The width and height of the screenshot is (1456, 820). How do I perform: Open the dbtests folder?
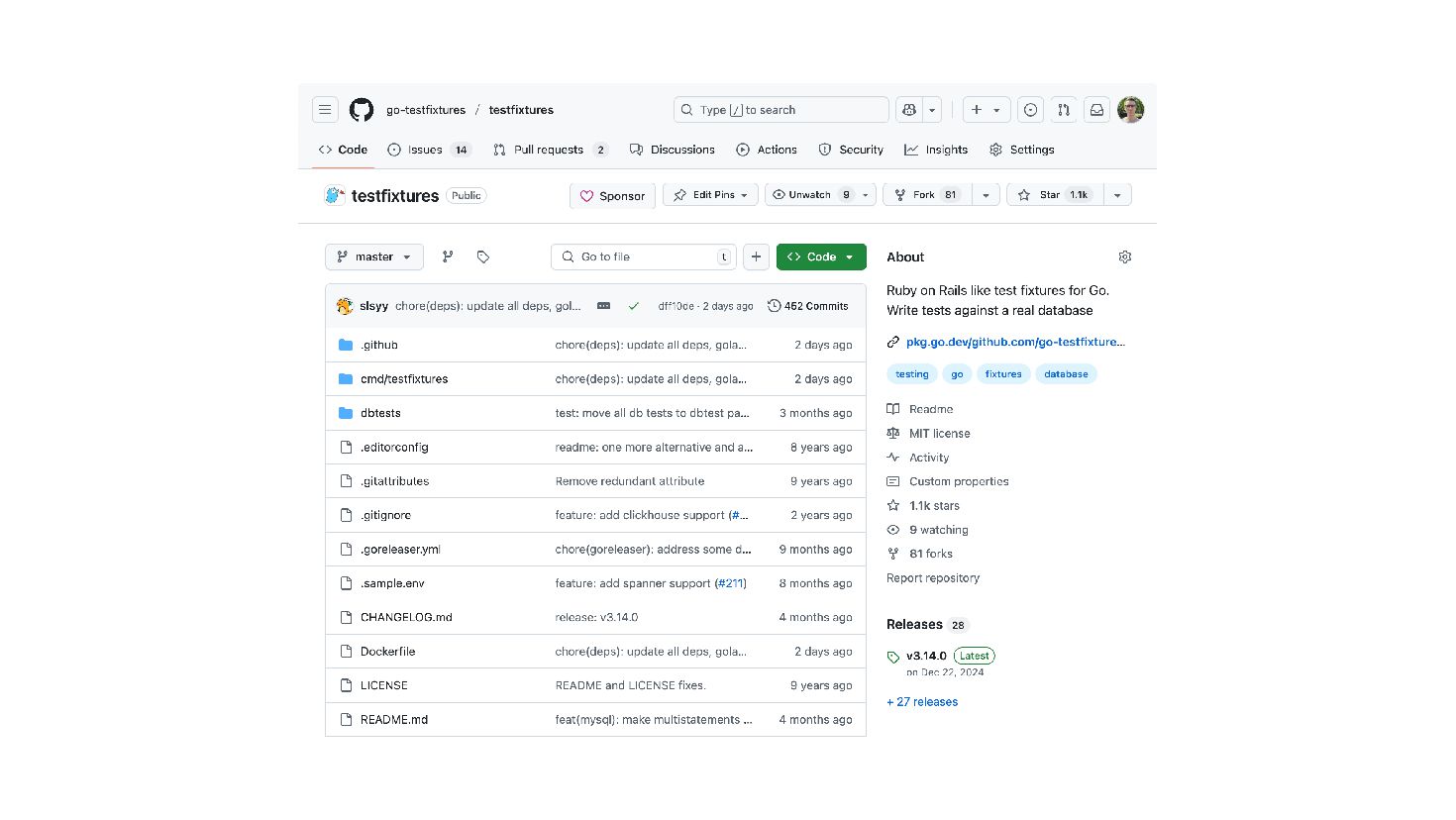tap(380, 413)
